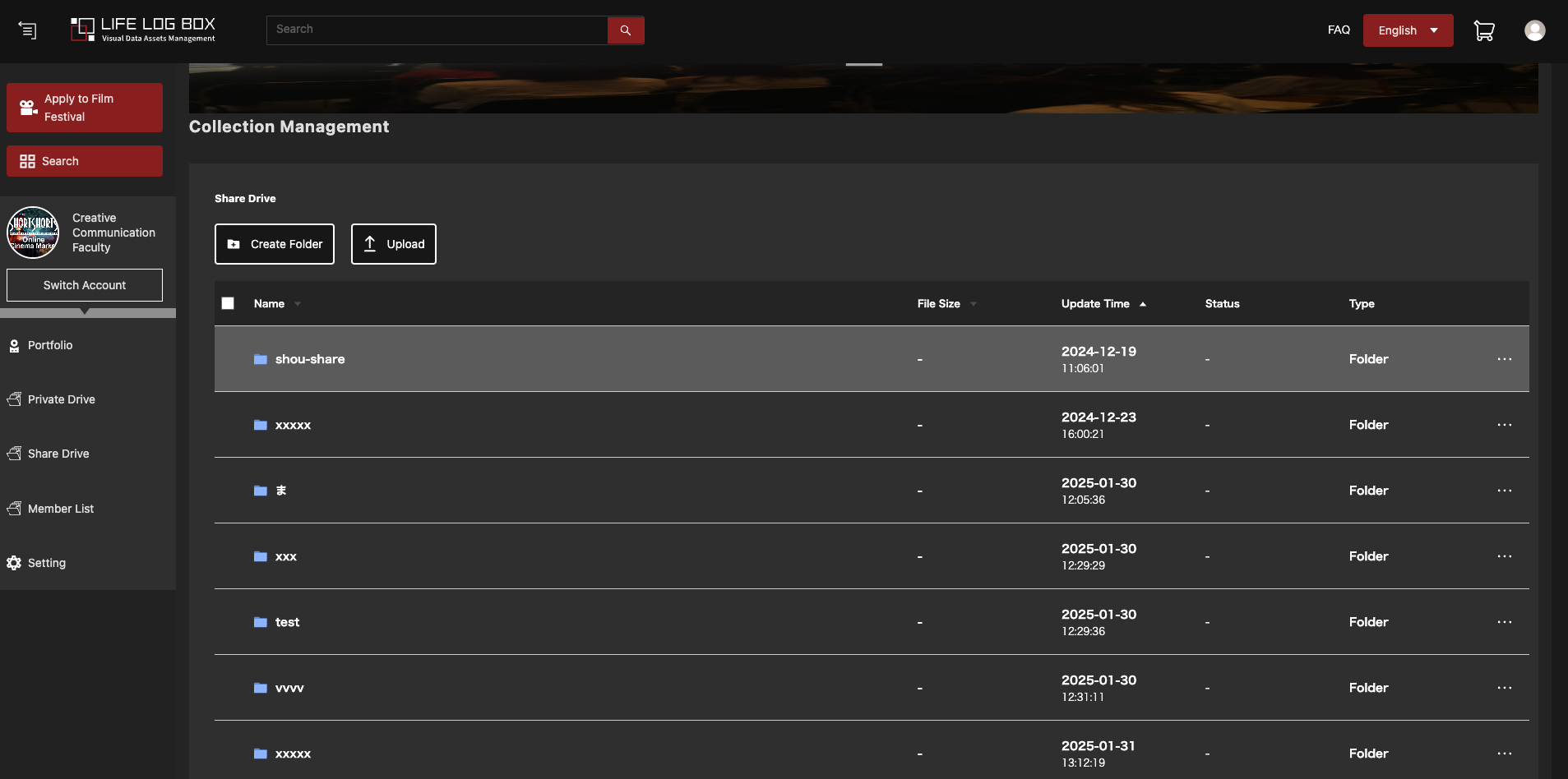
Task: Sort by Update Time column
Action: [x=1095, y=304]
